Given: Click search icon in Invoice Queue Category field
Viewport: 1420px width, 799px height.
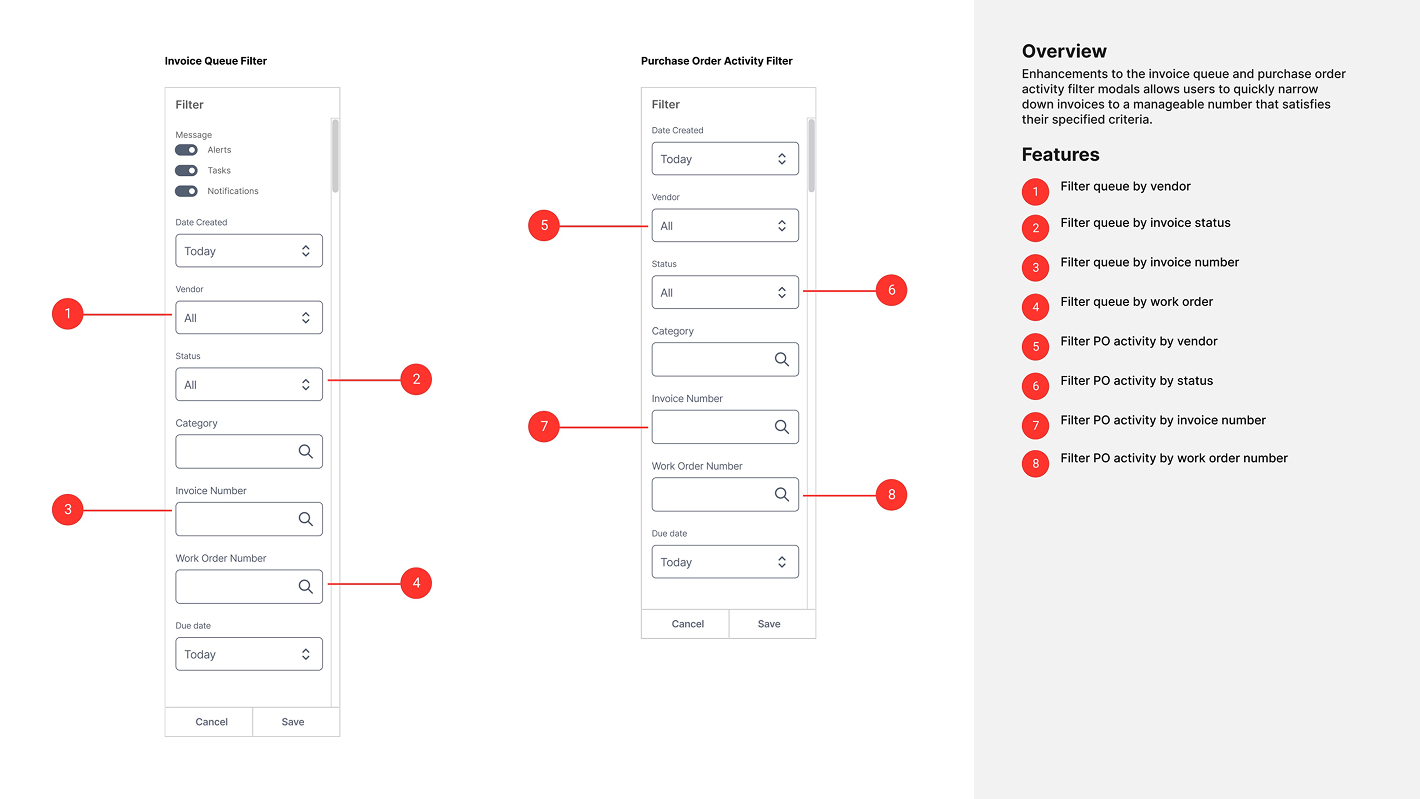Looking at the screenshot, I should coord(306,452).
